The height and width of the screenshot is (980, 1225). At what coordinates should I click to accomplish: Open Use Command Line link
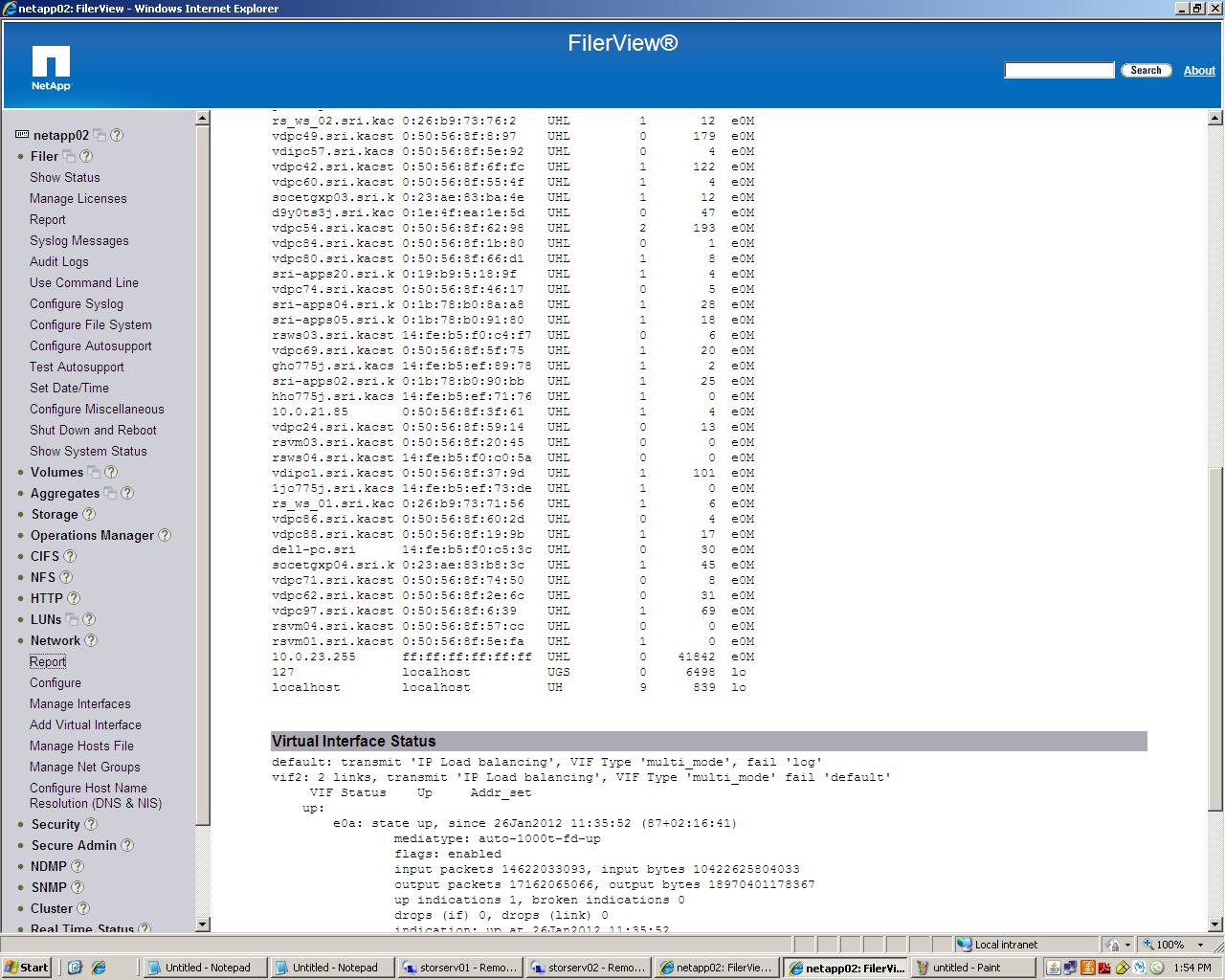pos(84,282)
